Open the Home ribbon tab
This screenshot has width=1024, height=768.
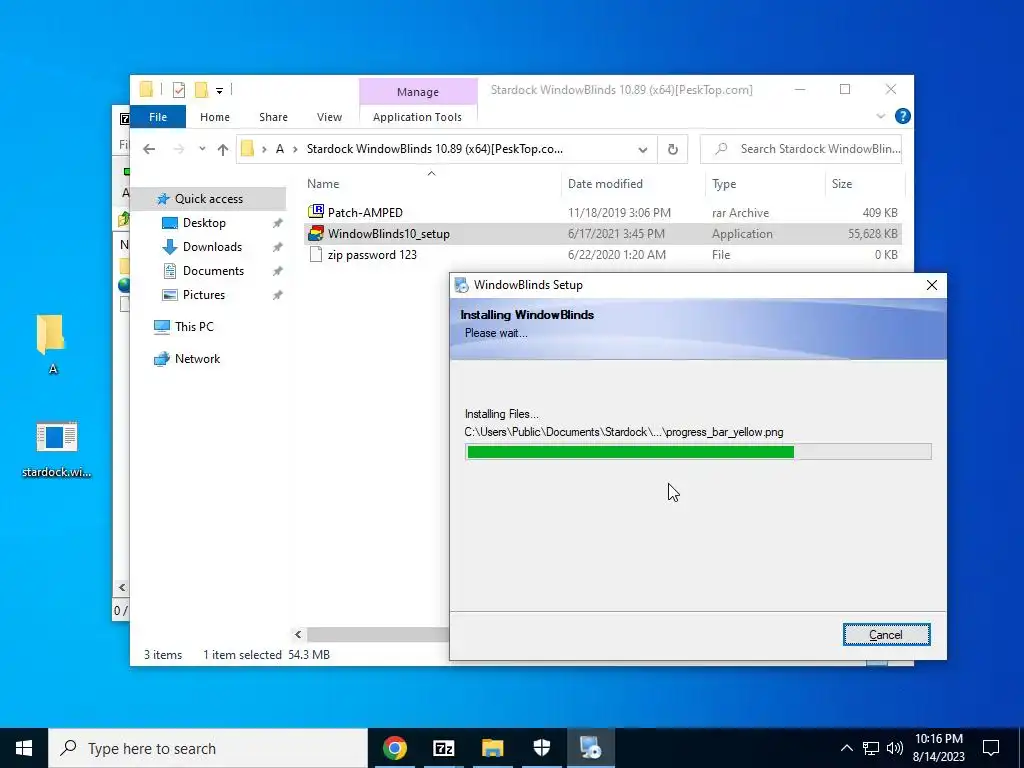click(x=215, y=117)
